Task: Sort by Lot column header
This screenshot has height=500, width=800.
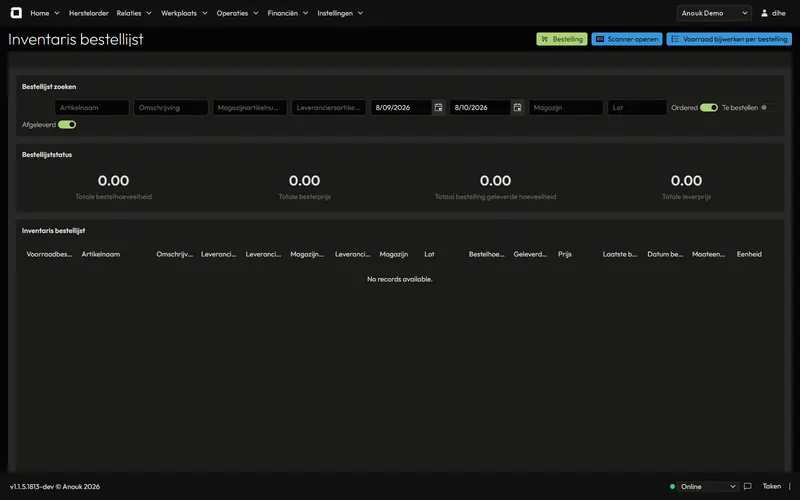Action: tap(429, 254)
